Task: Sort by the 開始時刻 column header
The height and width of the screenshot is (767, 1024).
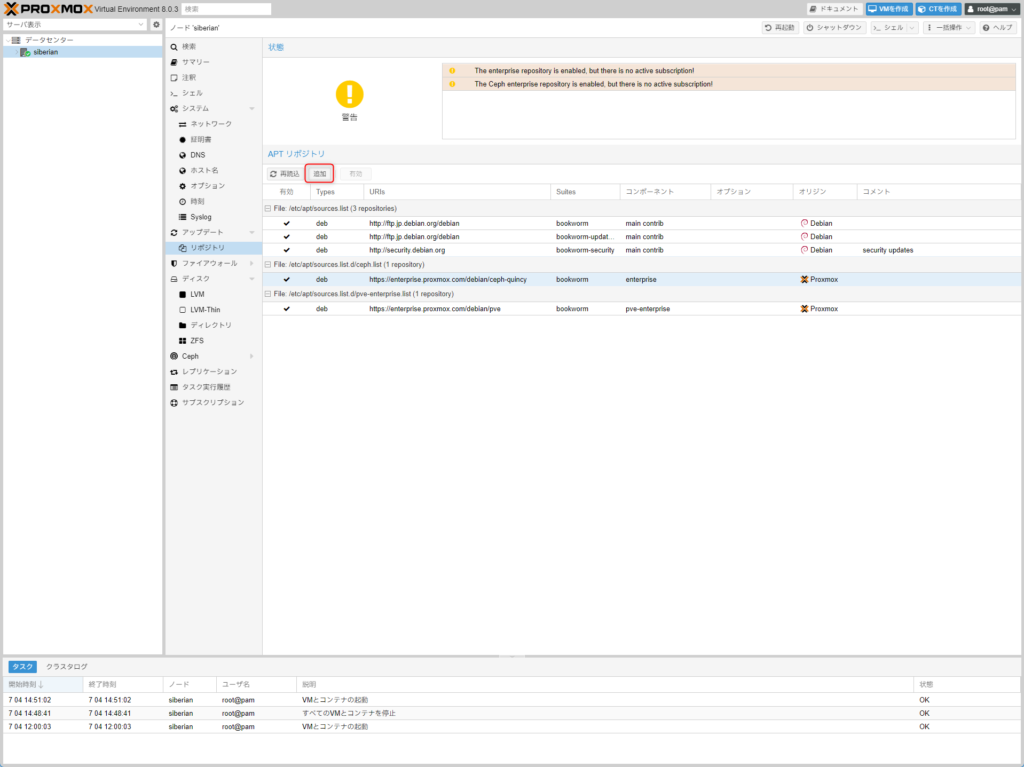Action: tap(43, 685)
